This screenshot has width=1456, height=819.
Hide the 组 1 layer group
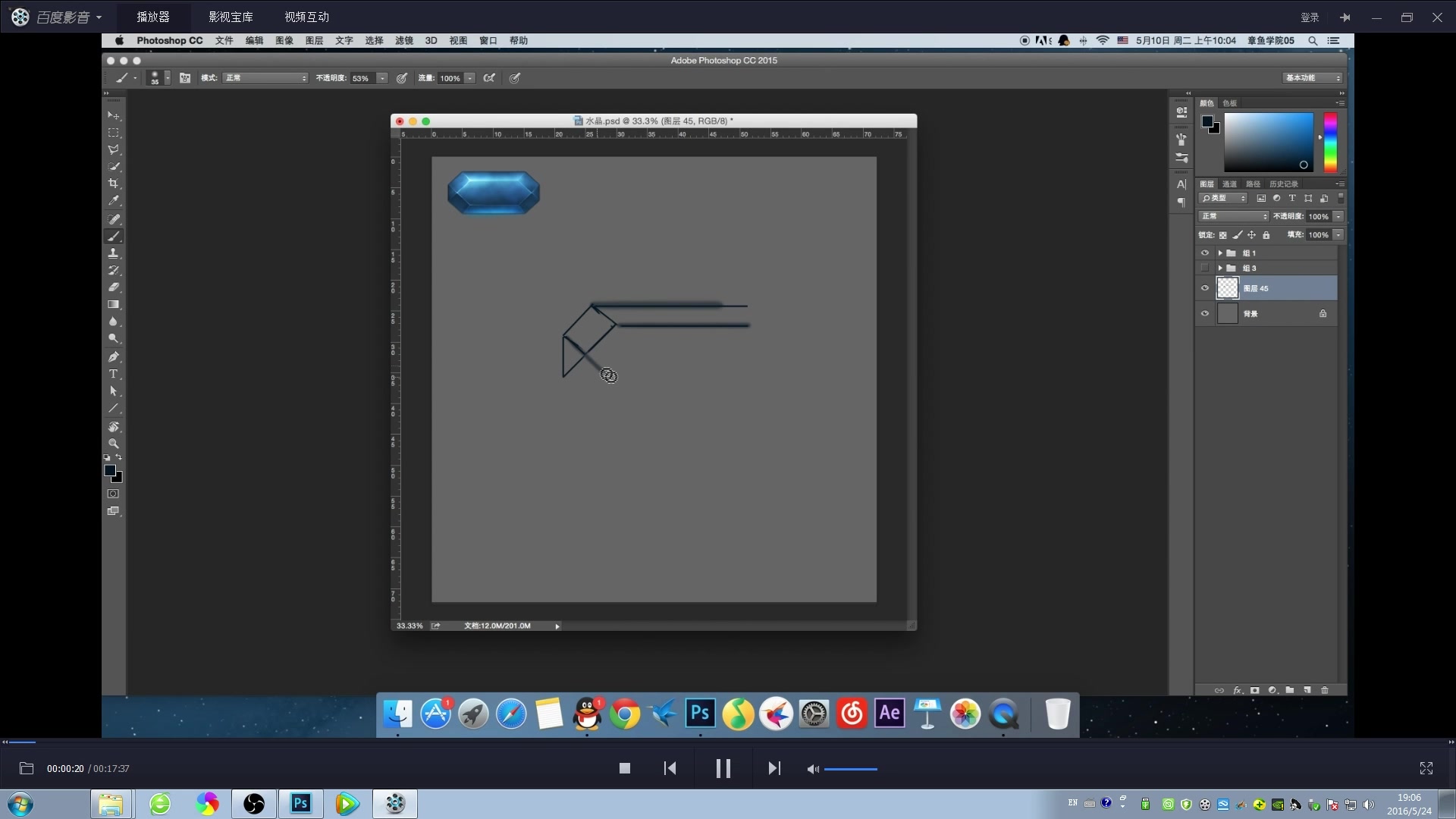[x=1205, y=253]
